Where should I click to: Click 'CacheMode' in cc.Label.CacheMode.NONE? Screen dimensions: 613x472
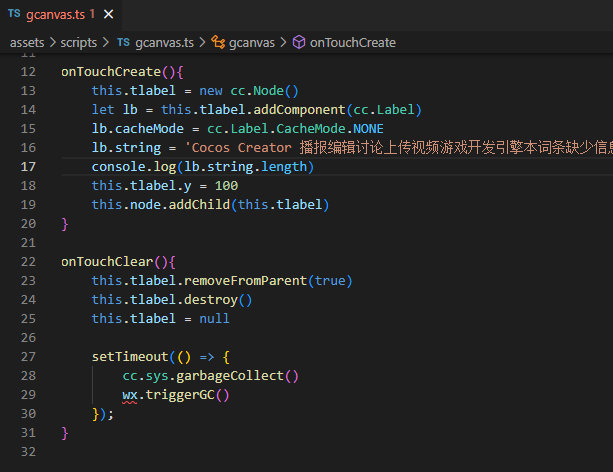click(311, 129)
